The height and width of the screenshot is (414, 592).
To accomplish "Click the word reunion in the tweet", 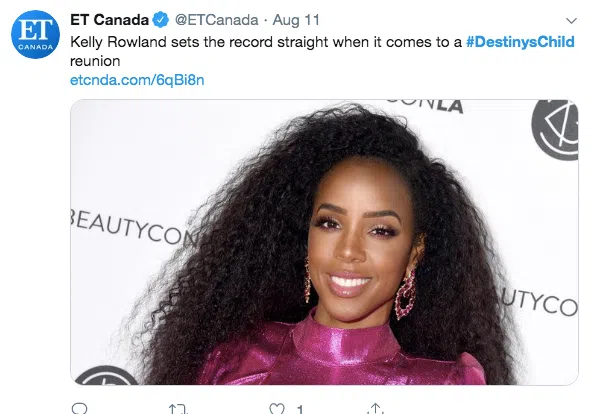I will (95, 61).
